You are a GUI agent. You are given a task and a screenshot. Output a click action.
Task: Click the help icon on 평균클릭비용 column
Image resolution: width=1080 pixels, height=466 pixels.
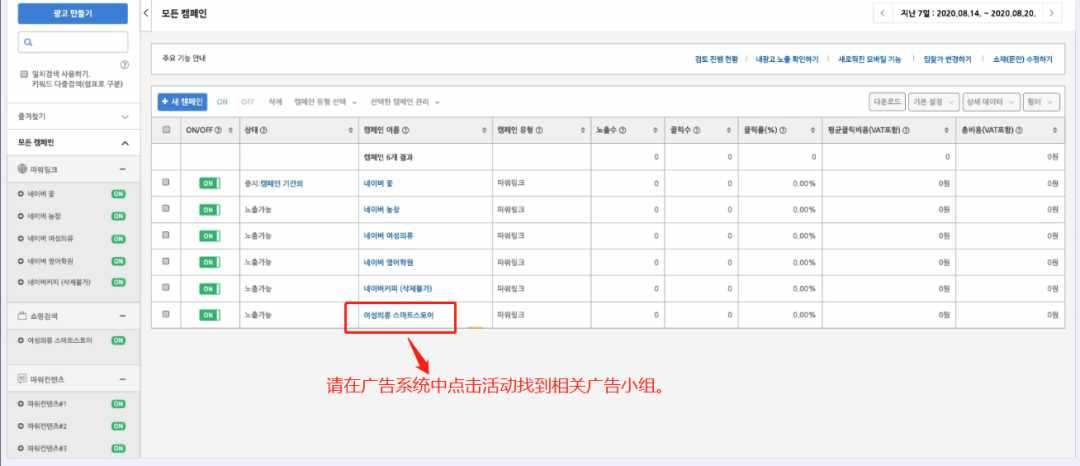905,130
